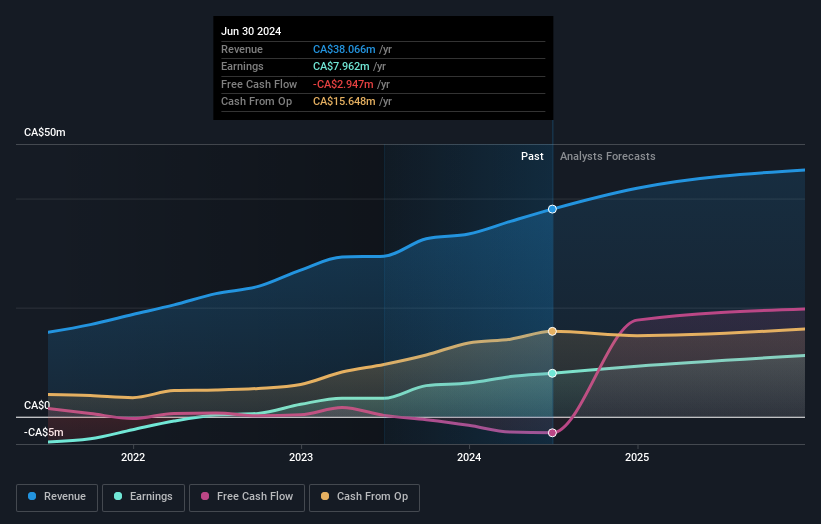
Task: Click the CA$38.066m revenue value
Action: pos(344,49)
